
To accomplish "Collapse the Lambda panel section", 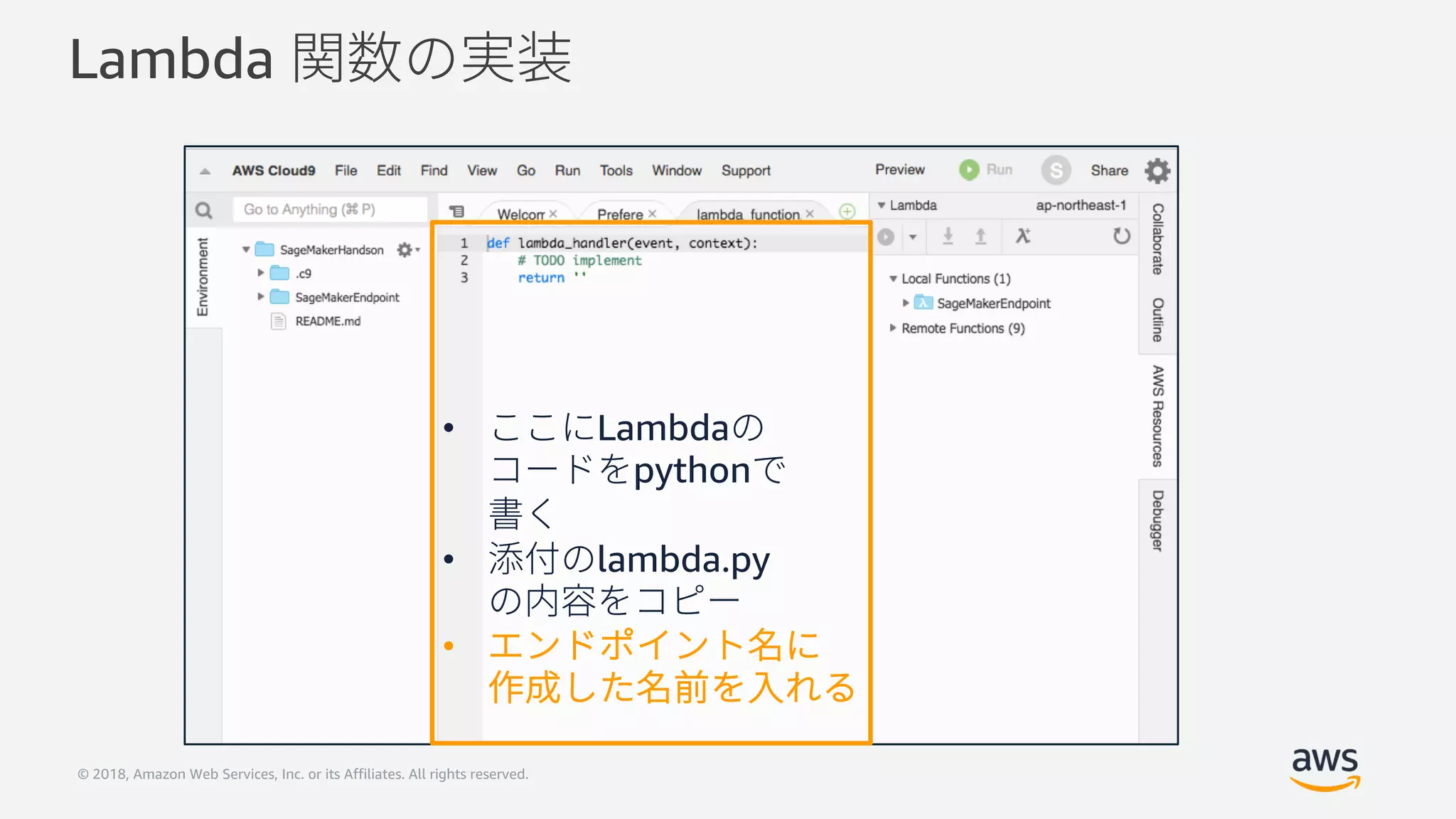I will (x=882, y=205).
